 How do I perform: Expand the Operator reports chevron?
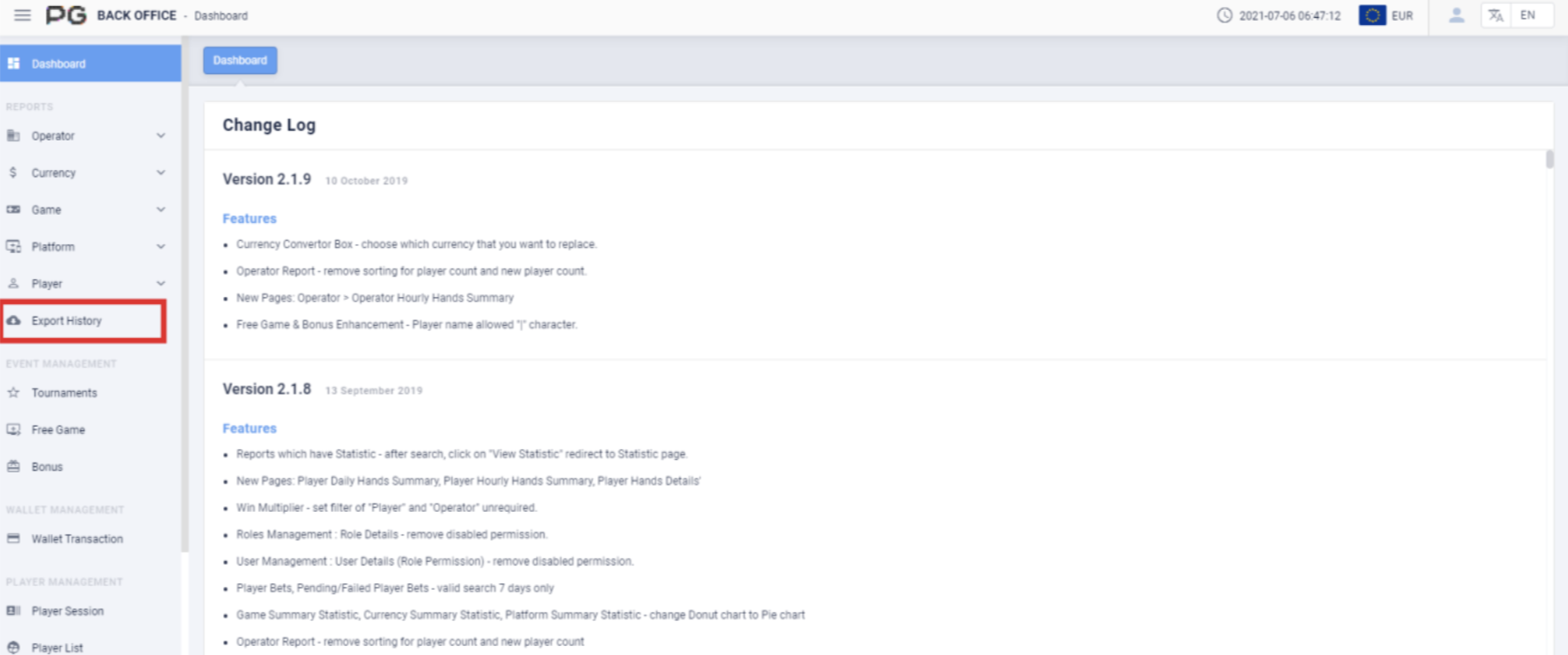161,136
